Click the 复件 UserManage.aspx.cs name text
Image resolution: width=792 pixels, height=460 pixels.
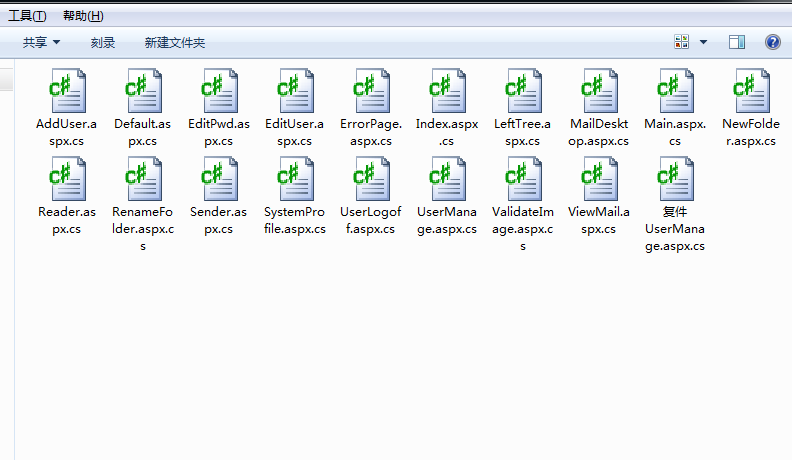675,229
